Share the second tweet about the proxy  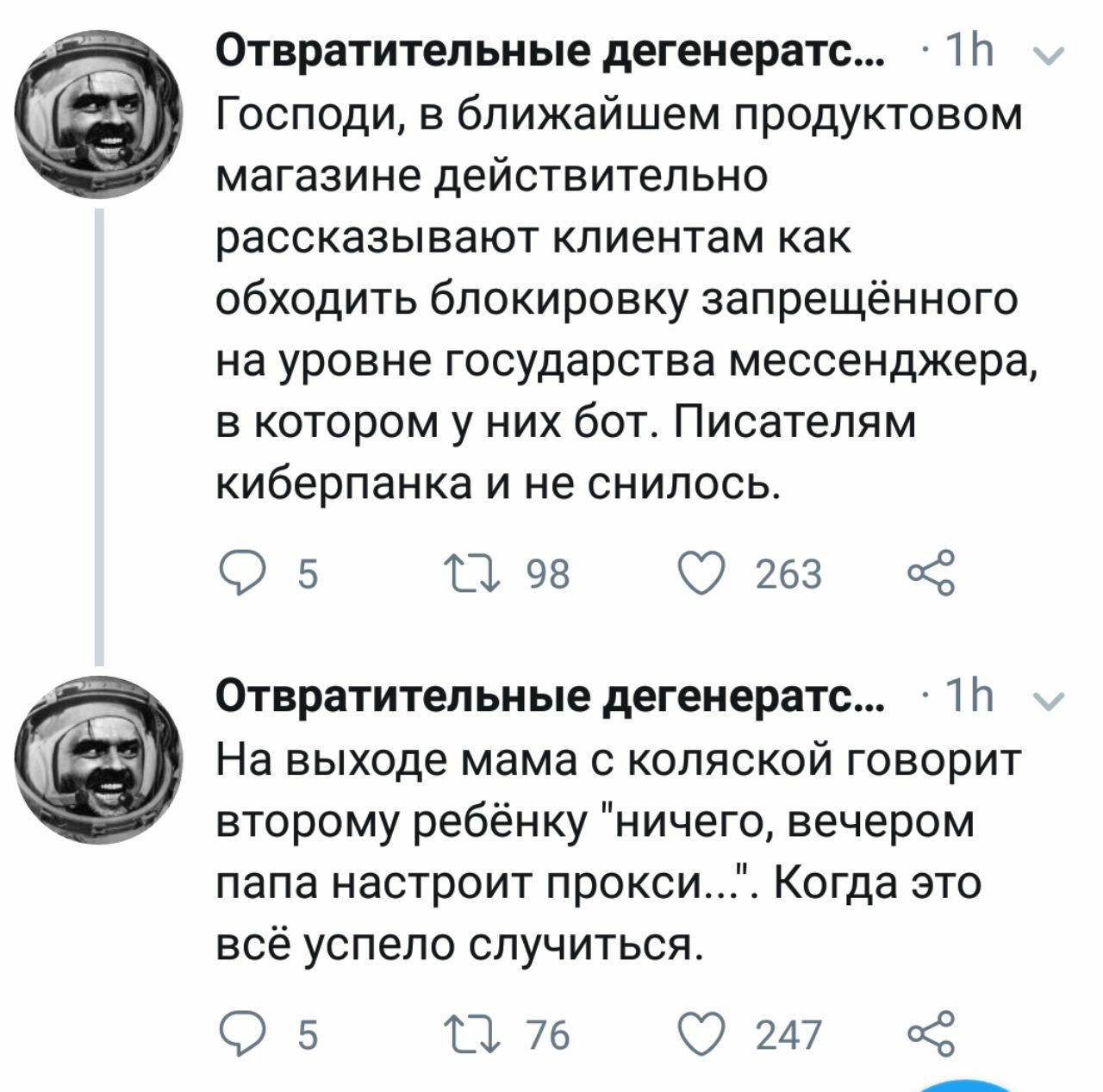tap(931, 1033)
